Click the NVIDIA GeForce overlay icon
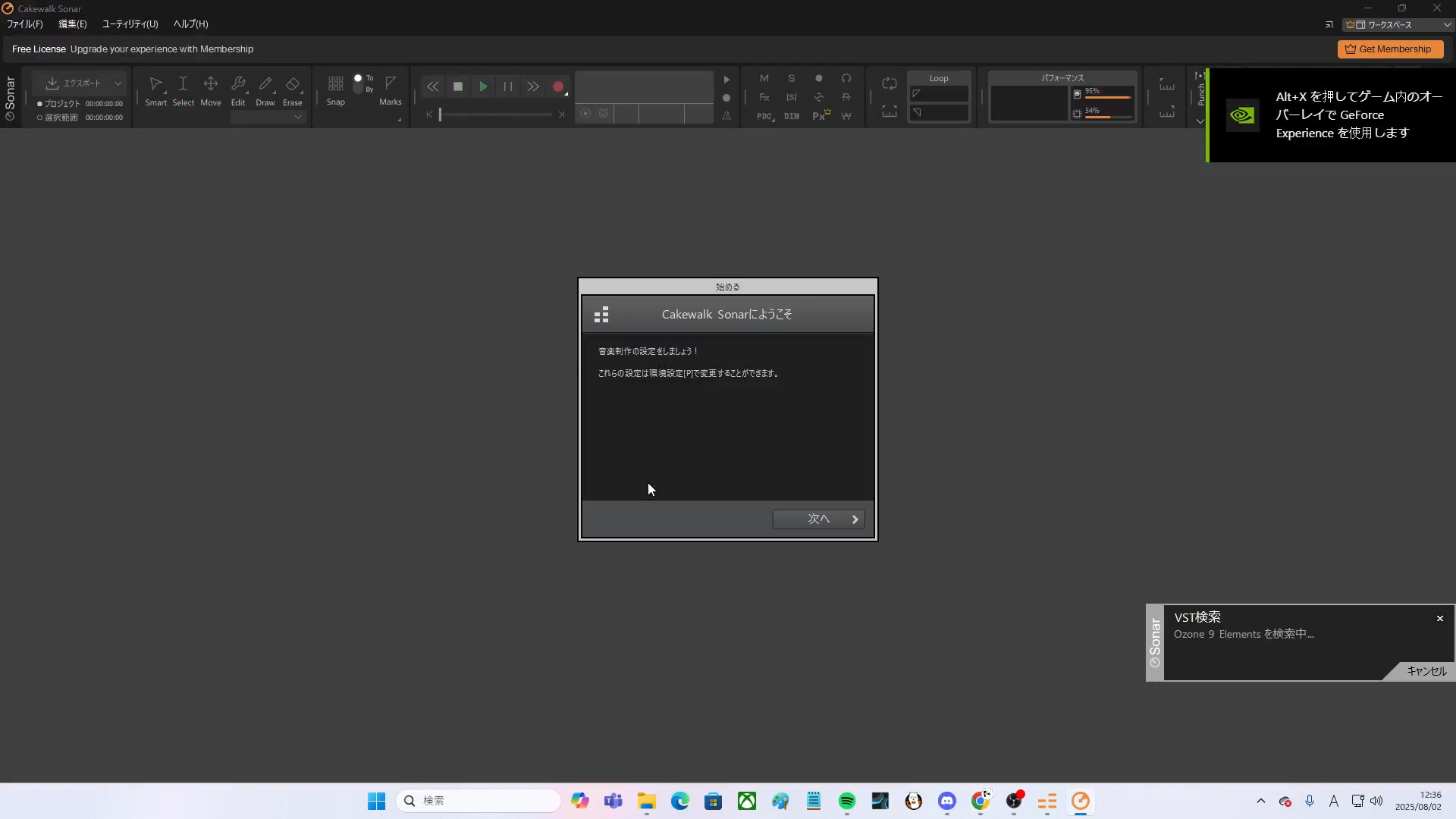 (x=1242, y=115)
